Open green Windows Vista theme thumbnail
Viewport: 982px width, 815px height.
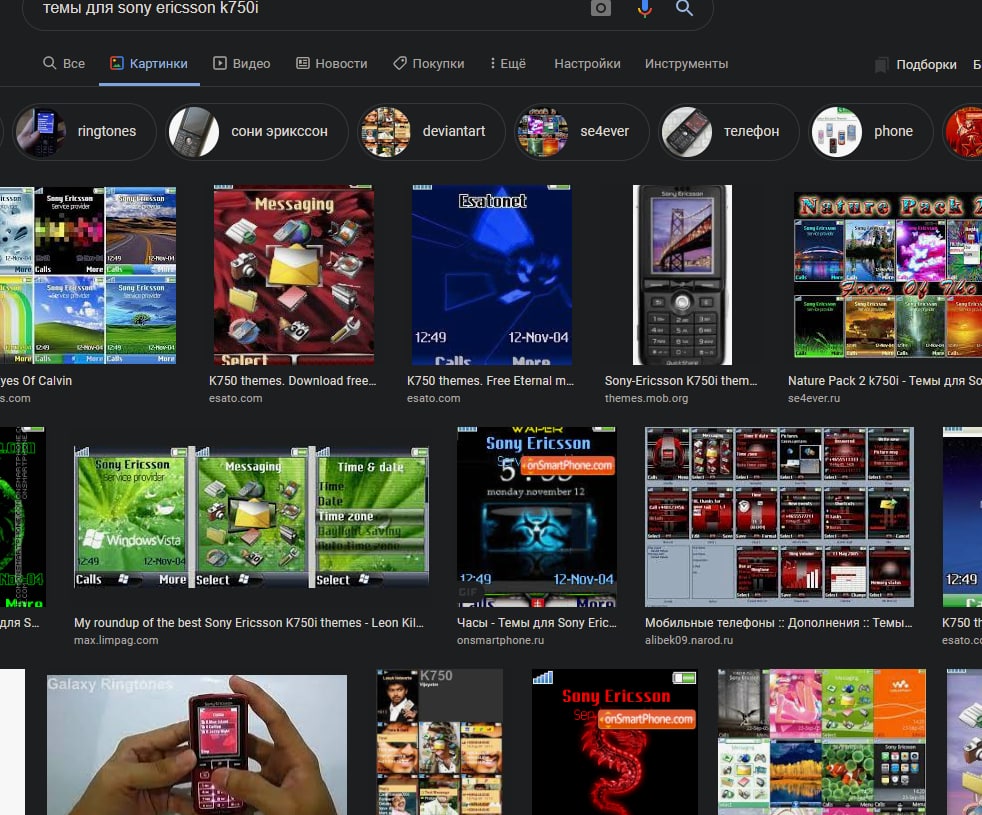[251, 517]
